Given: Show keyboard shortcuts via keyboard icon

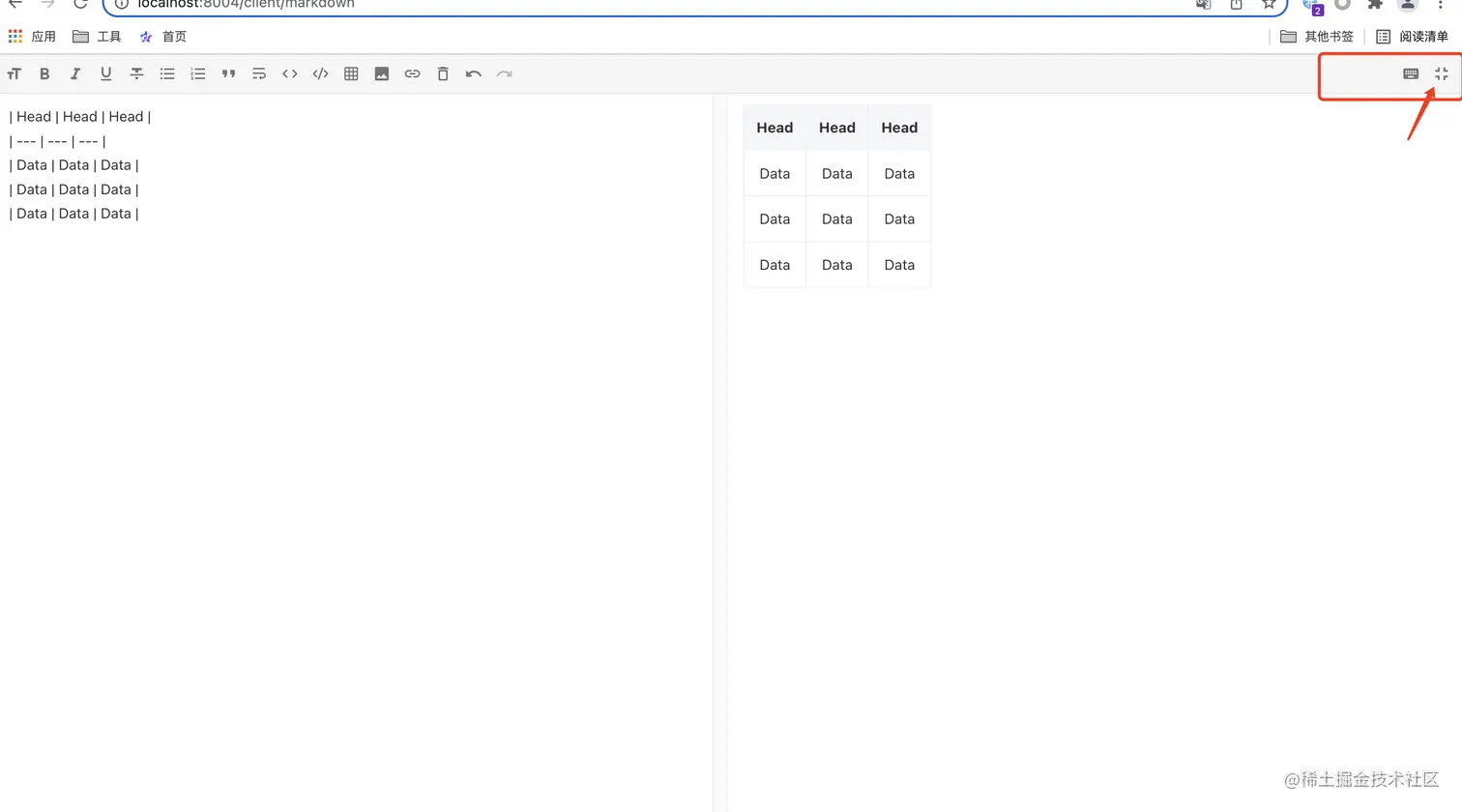Looking at the screenshot, I should [x=1411, y=73].
